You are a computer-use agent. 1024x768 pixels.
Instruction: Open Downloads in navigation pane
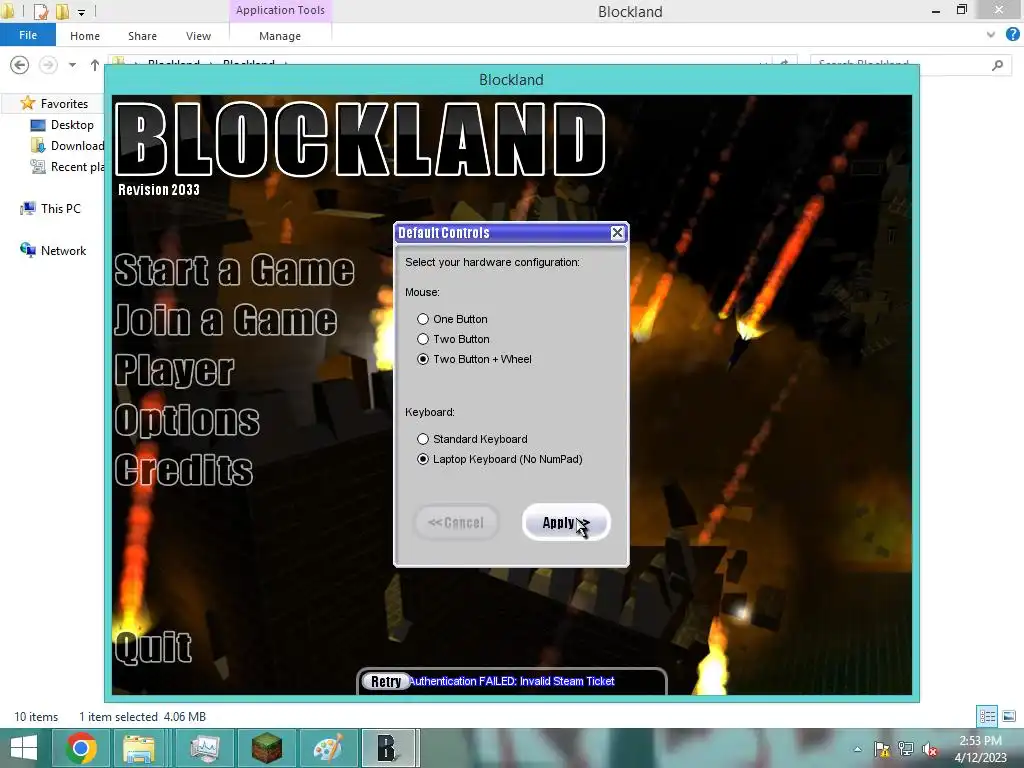click(67, 146)
